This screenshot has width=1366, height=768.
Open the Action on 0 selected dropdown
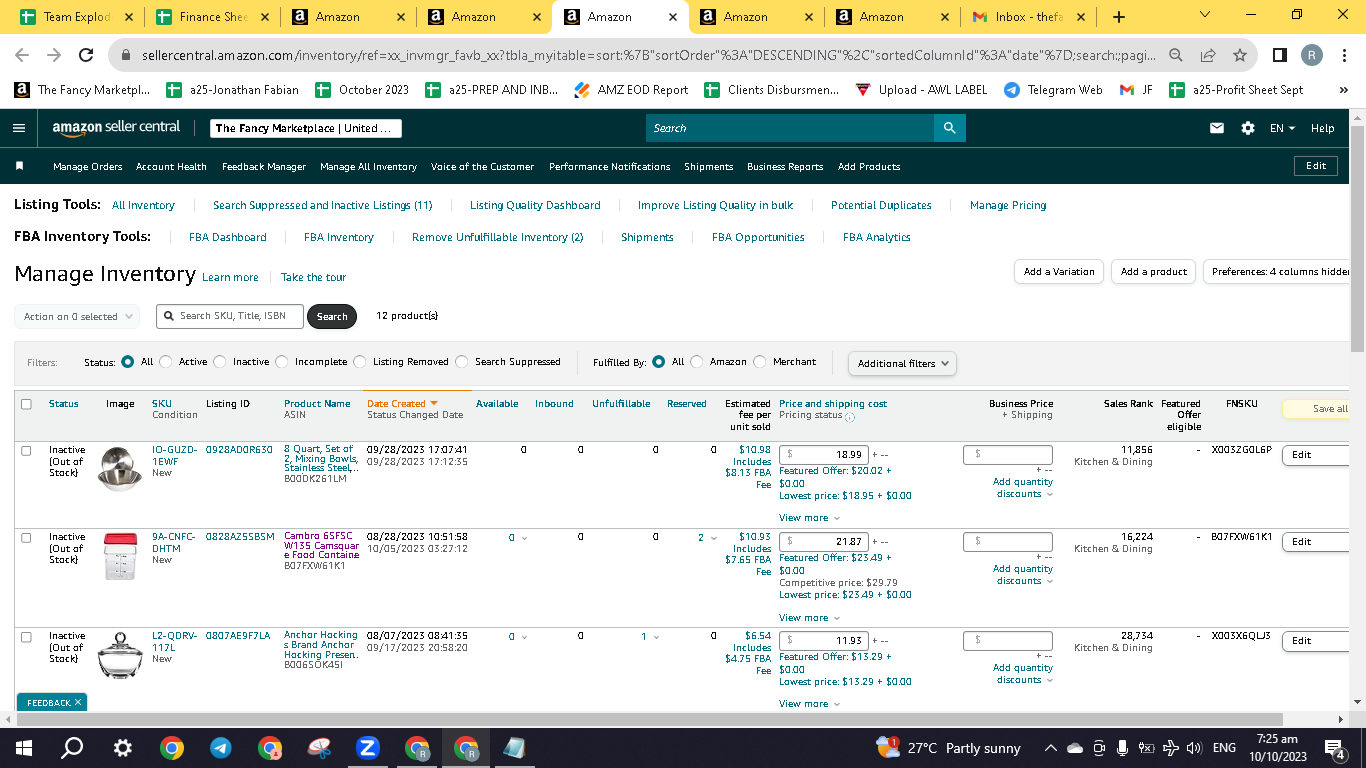point(78,317)
